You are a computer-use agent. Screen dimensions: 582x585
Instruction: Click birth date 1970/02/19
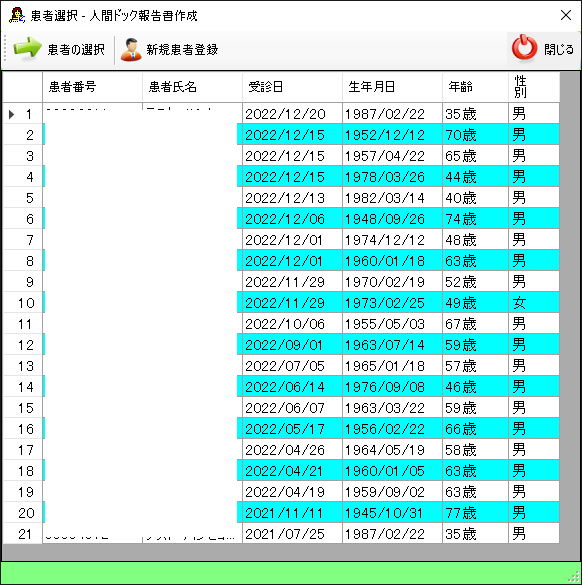coord(392,282)
